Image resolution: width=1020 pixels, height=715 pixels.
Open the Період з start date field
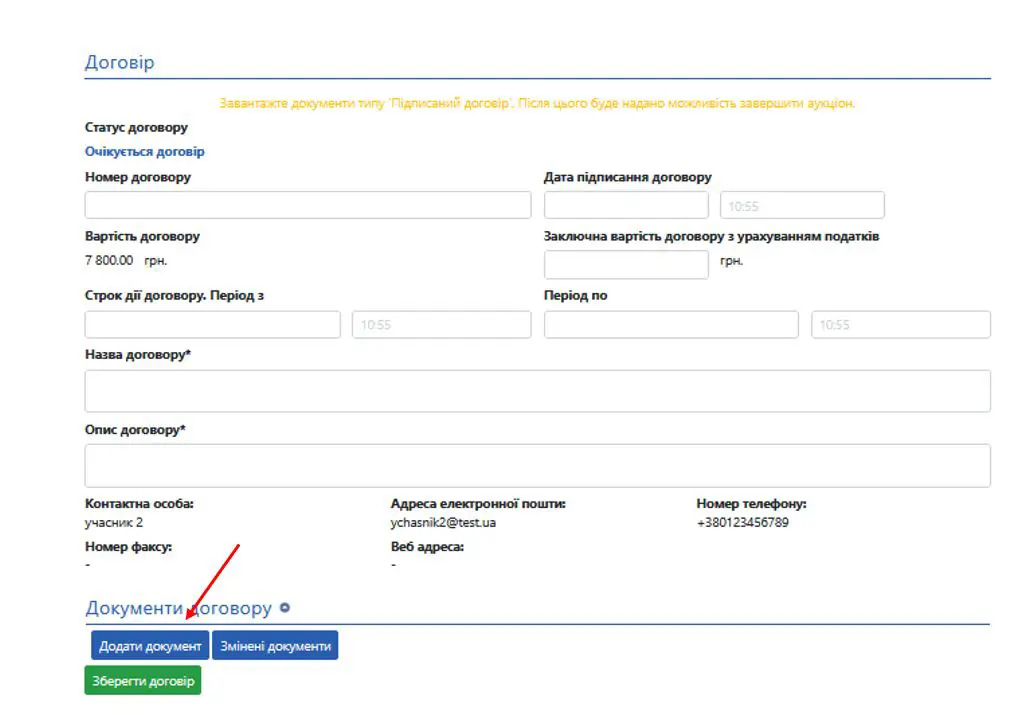(x=212, y=324)
